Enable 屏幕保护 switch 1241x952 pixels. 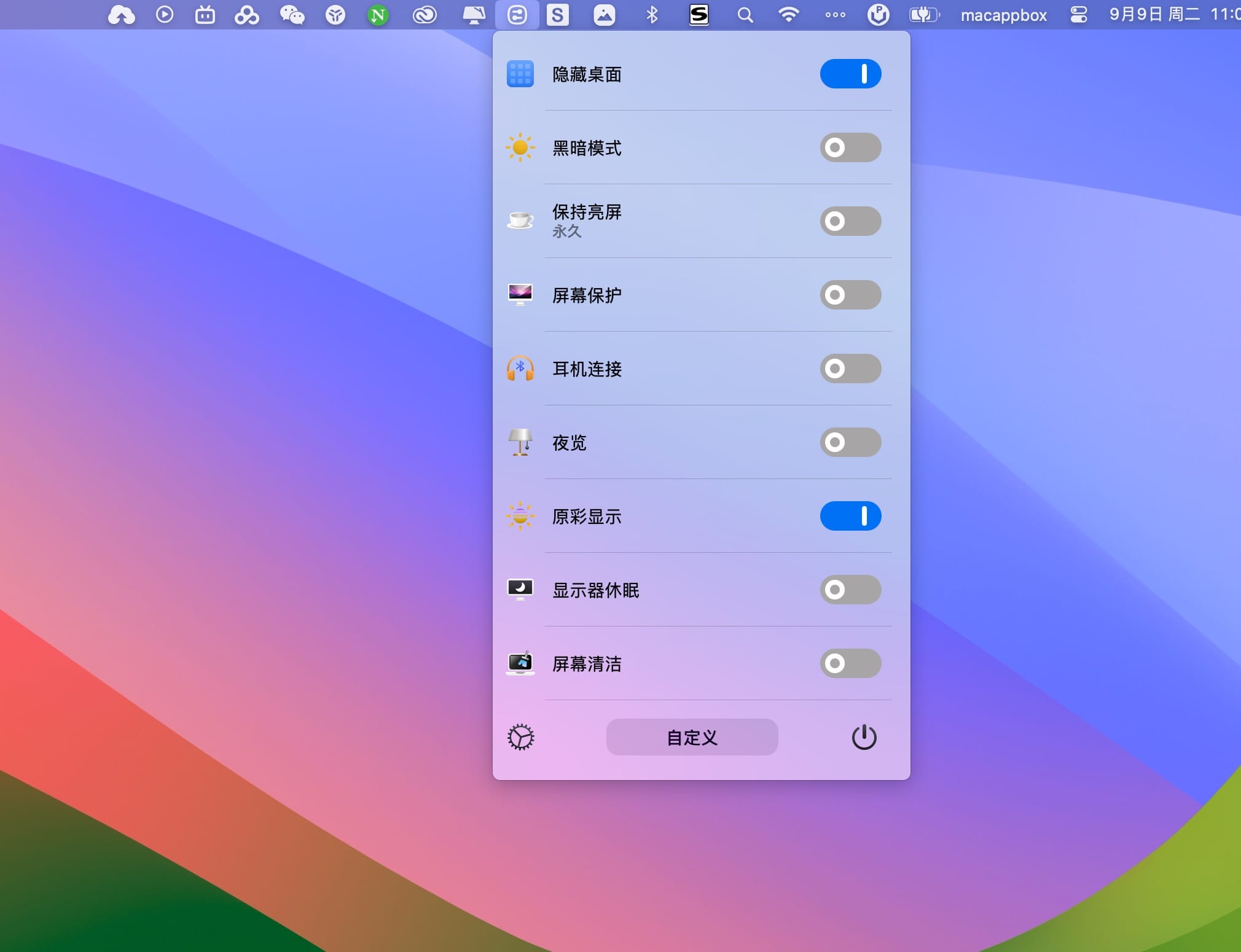point(850,295)
